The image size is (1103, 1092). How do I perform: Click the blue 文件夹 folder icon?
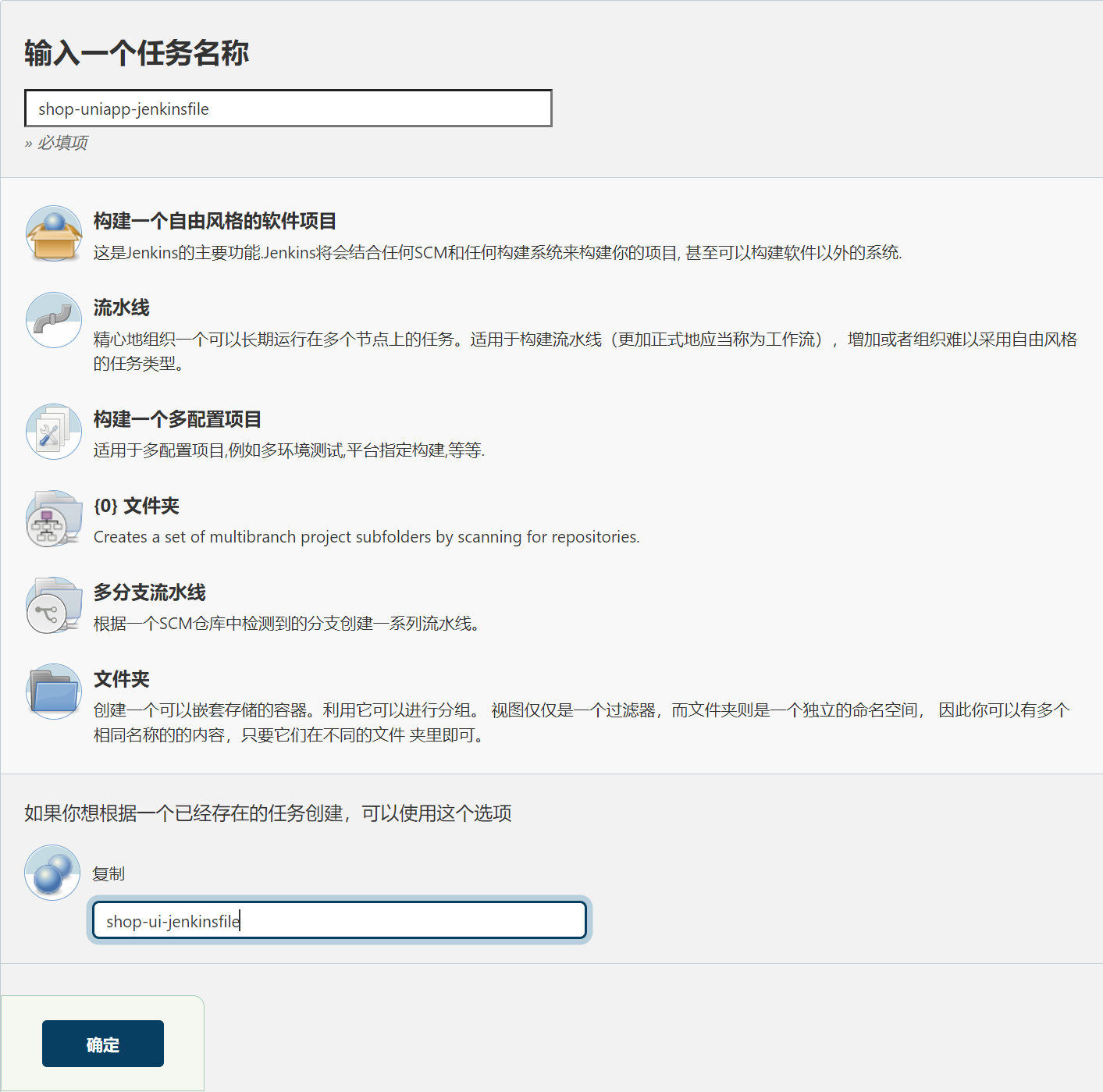(54, 692)
